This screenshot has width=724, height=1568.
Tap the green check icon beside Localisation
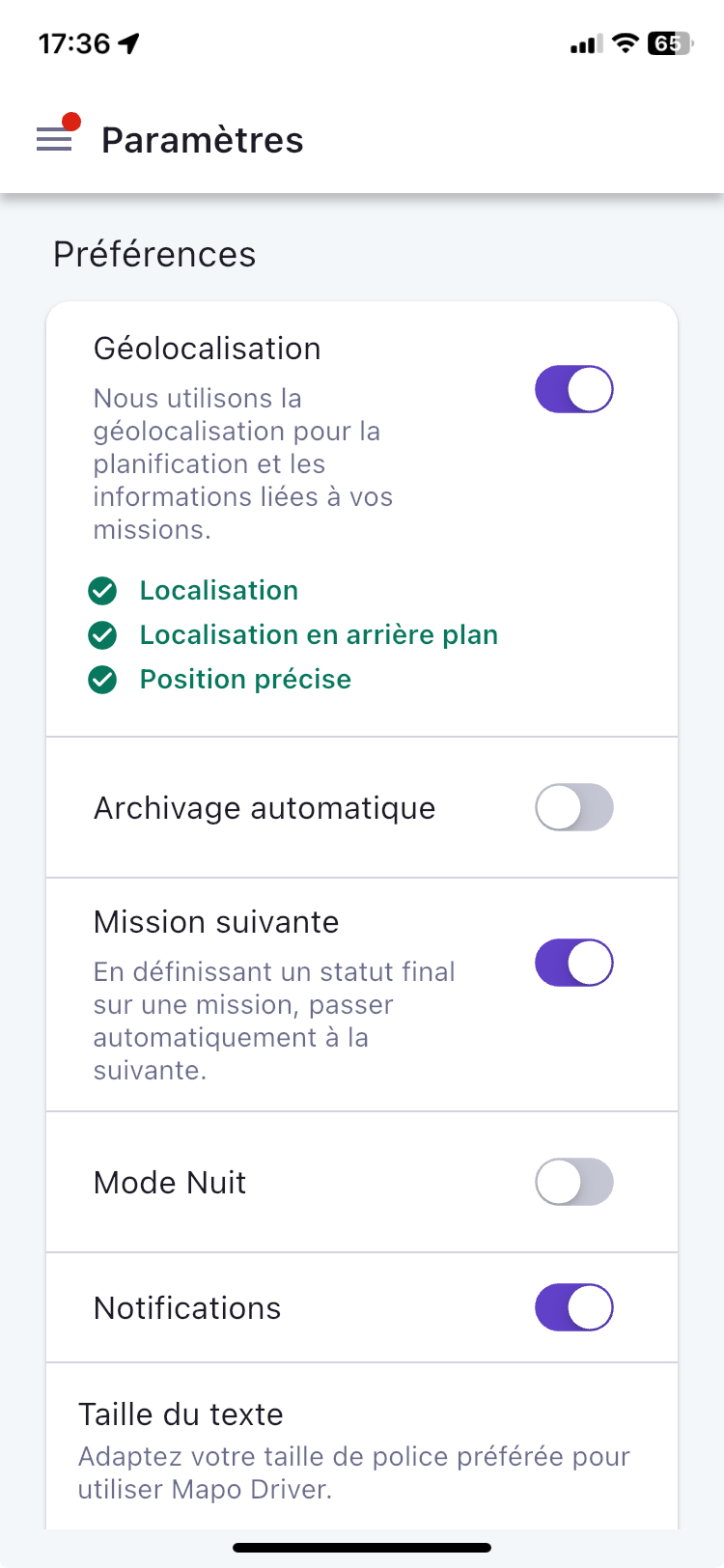102,591
